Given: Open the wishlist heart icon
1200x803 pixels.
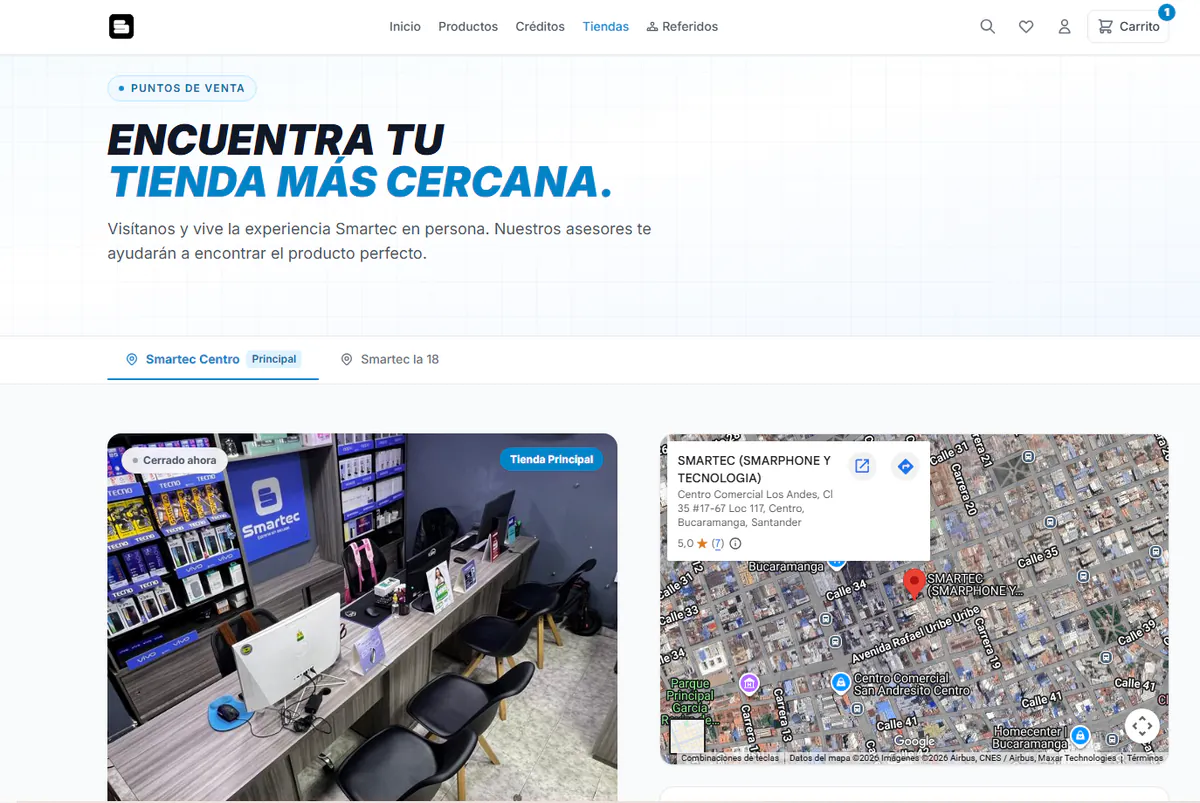Looking at the screenshot, I should (x=1026, y=27).
